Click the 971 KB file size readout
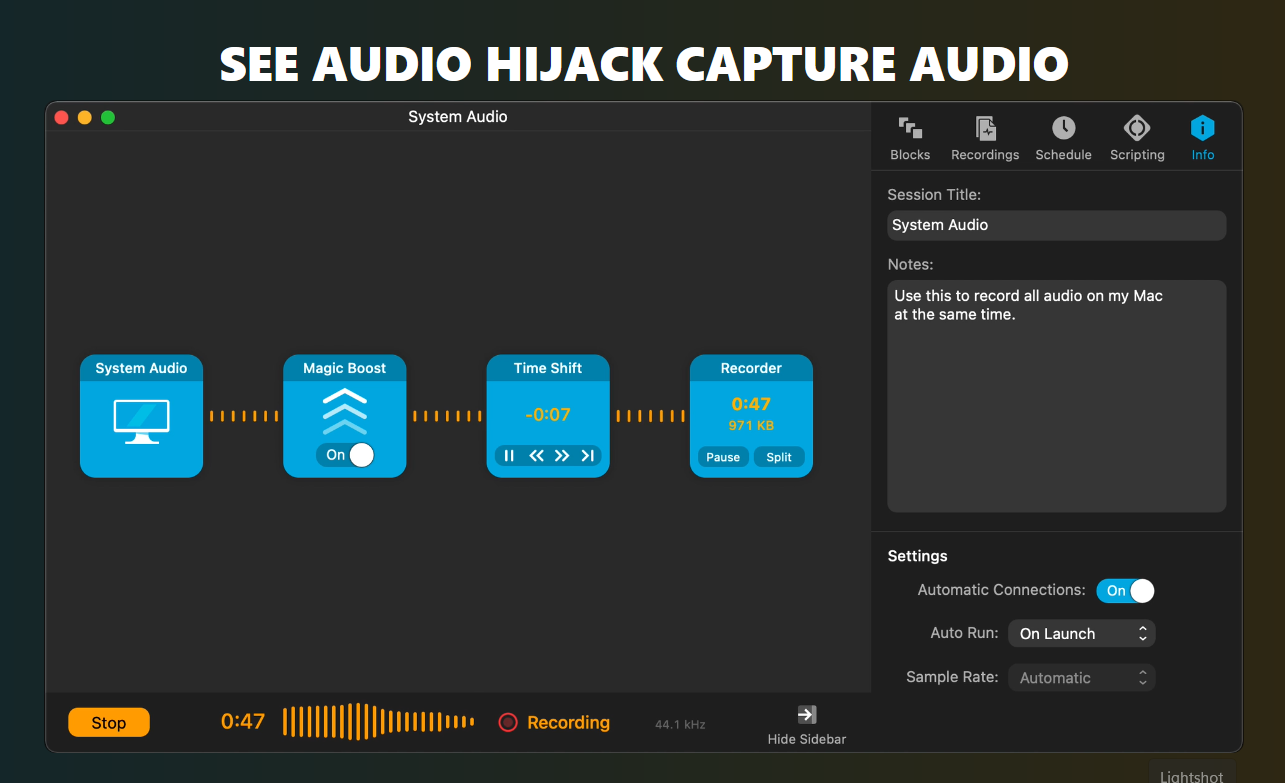 point(751,426)
